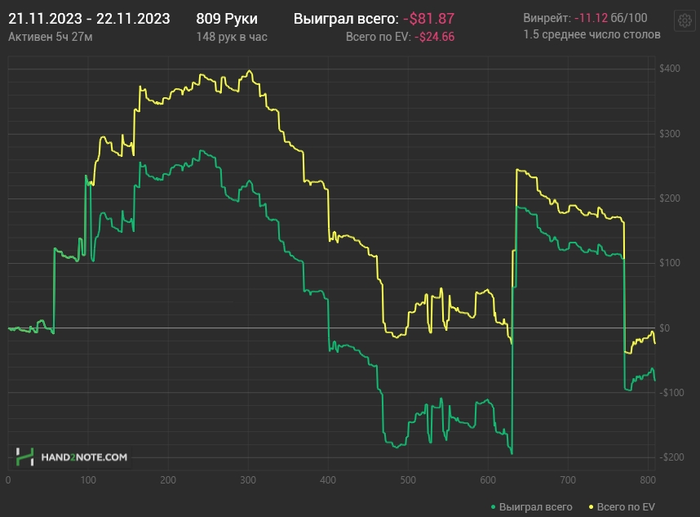
Task: Click the "809 Руки" hands count
Action: pyautogui.click(x=228, y=19)
